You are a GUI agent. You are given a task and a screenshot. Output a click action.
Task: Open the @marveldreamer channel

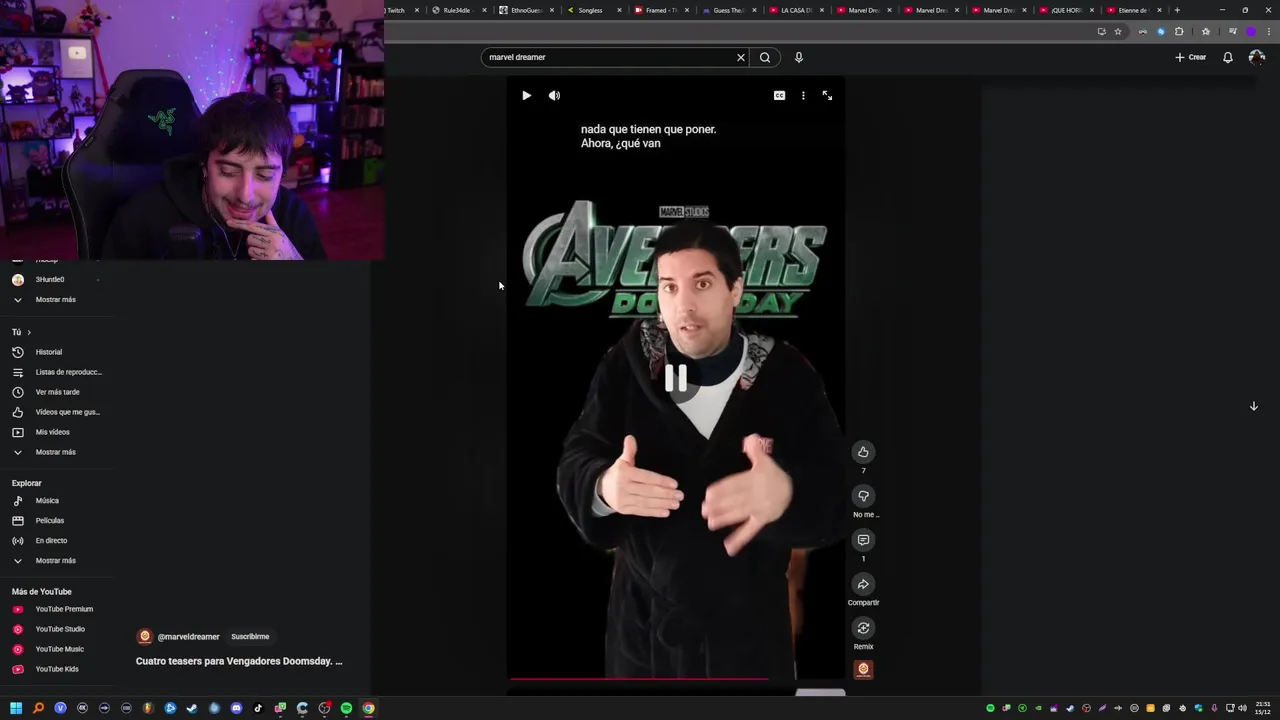(188, 637)
